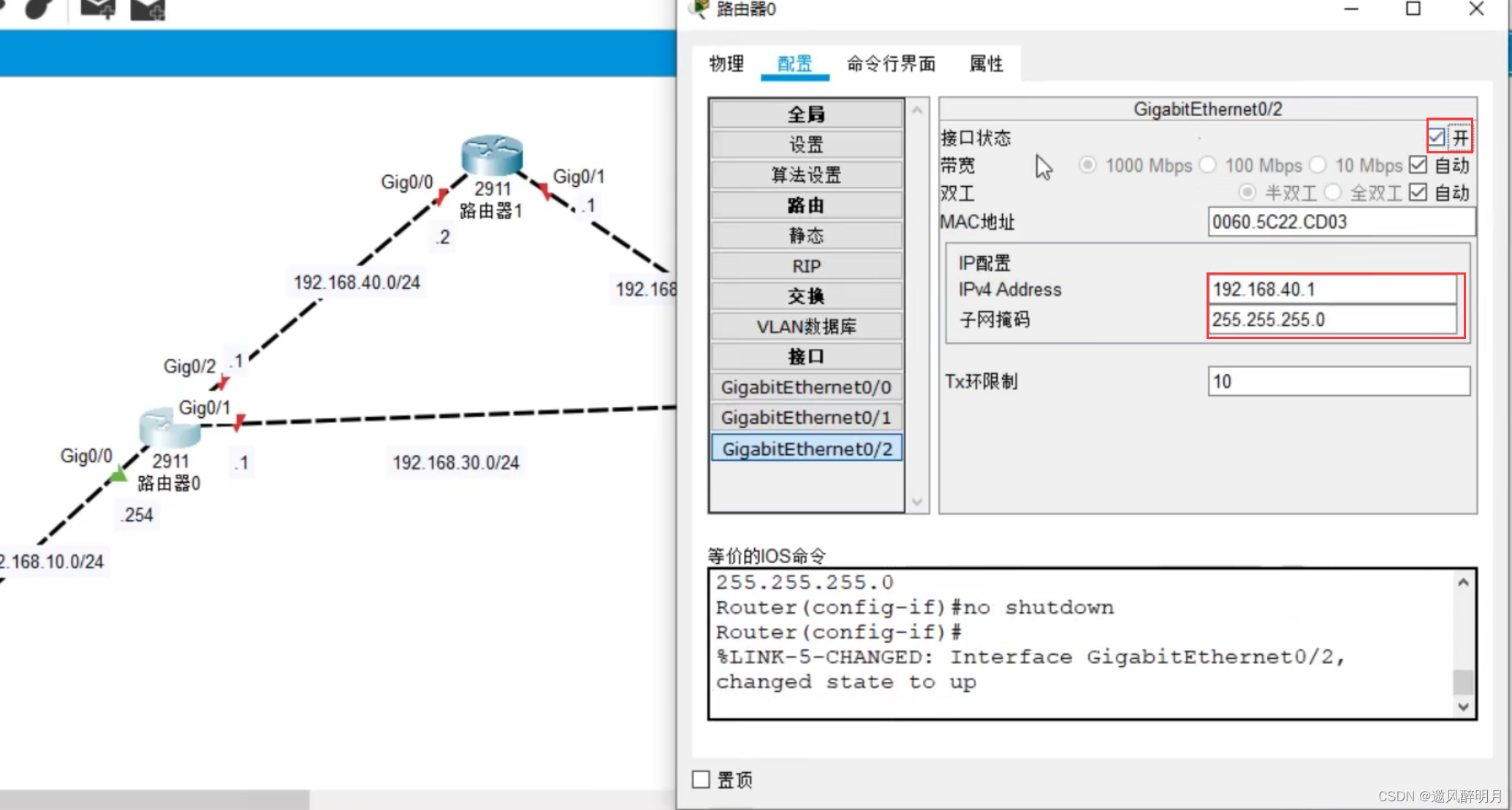Toggle the 接口状态 开 checkbox
This screenshot has height=810, width=1512.
1436,137
